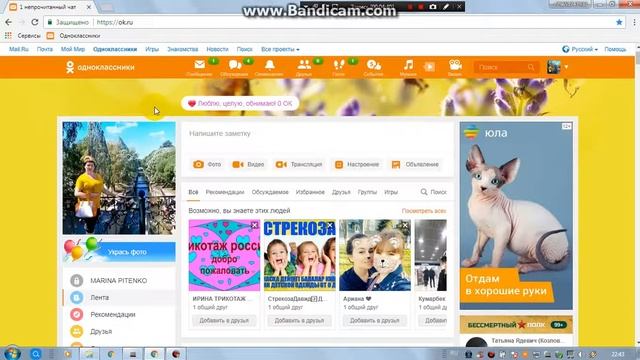Select the Избранное feed tab
The width and height of the screenshot is (640, 360).
(310, 192)
